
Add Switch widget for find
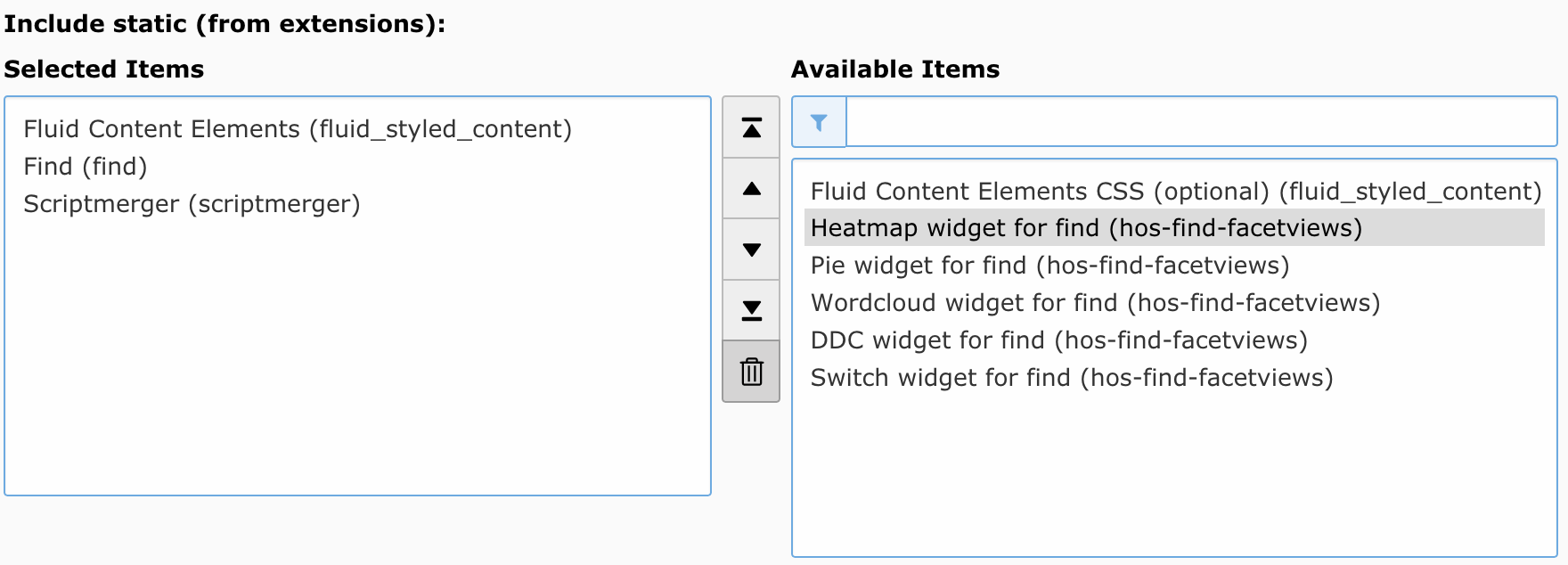1072,378
